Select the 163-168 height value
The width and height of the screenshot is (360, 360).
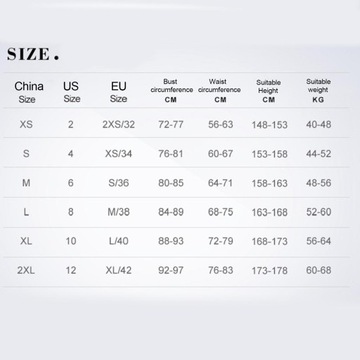click(269, 212)
